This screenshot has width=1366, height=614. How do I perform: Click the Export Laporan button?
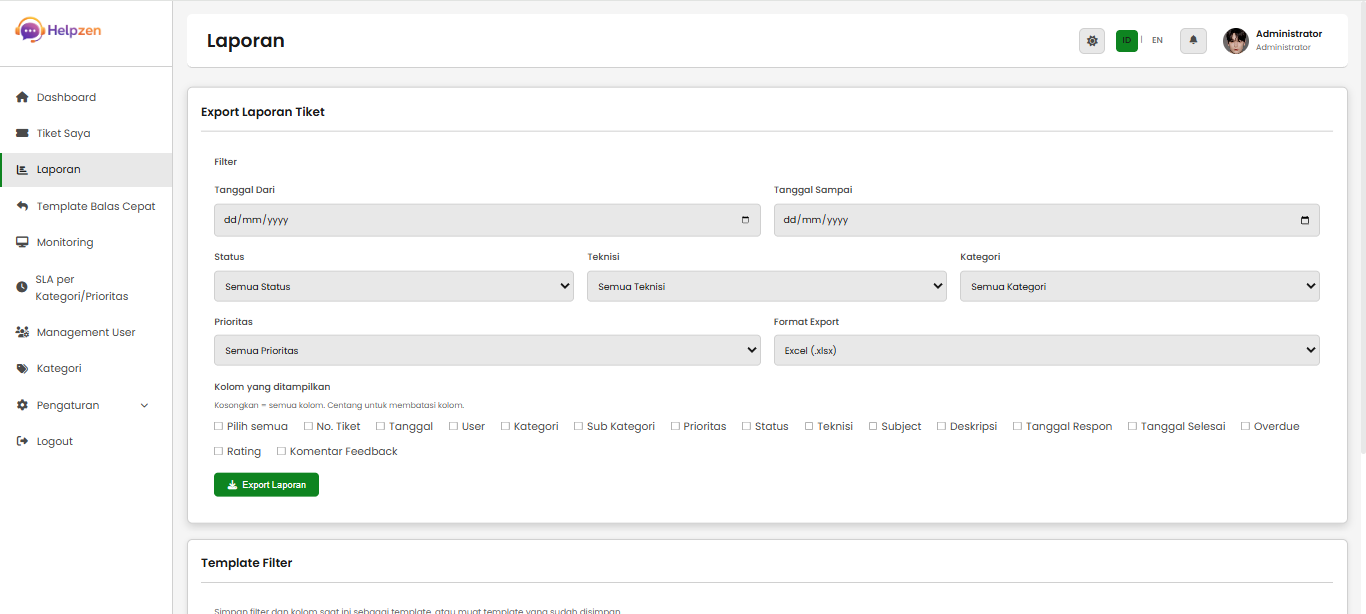(266, 484)
